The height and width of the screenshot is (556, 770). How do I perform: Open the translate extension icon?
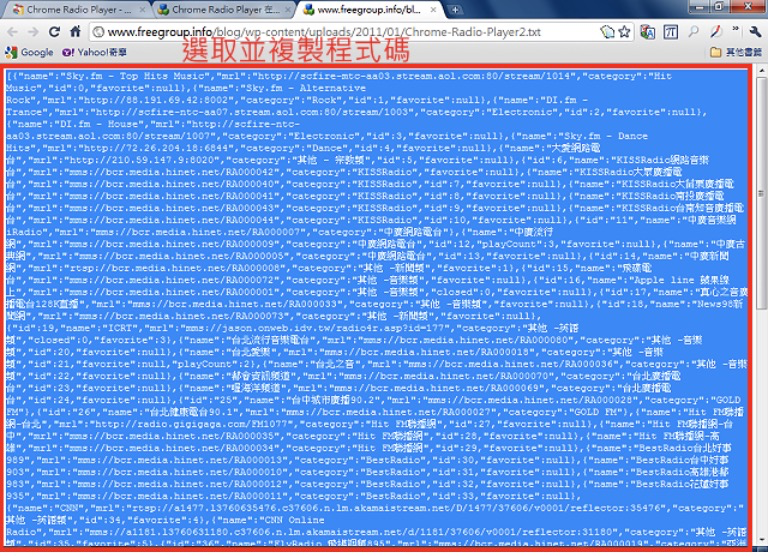click(648, 32)
